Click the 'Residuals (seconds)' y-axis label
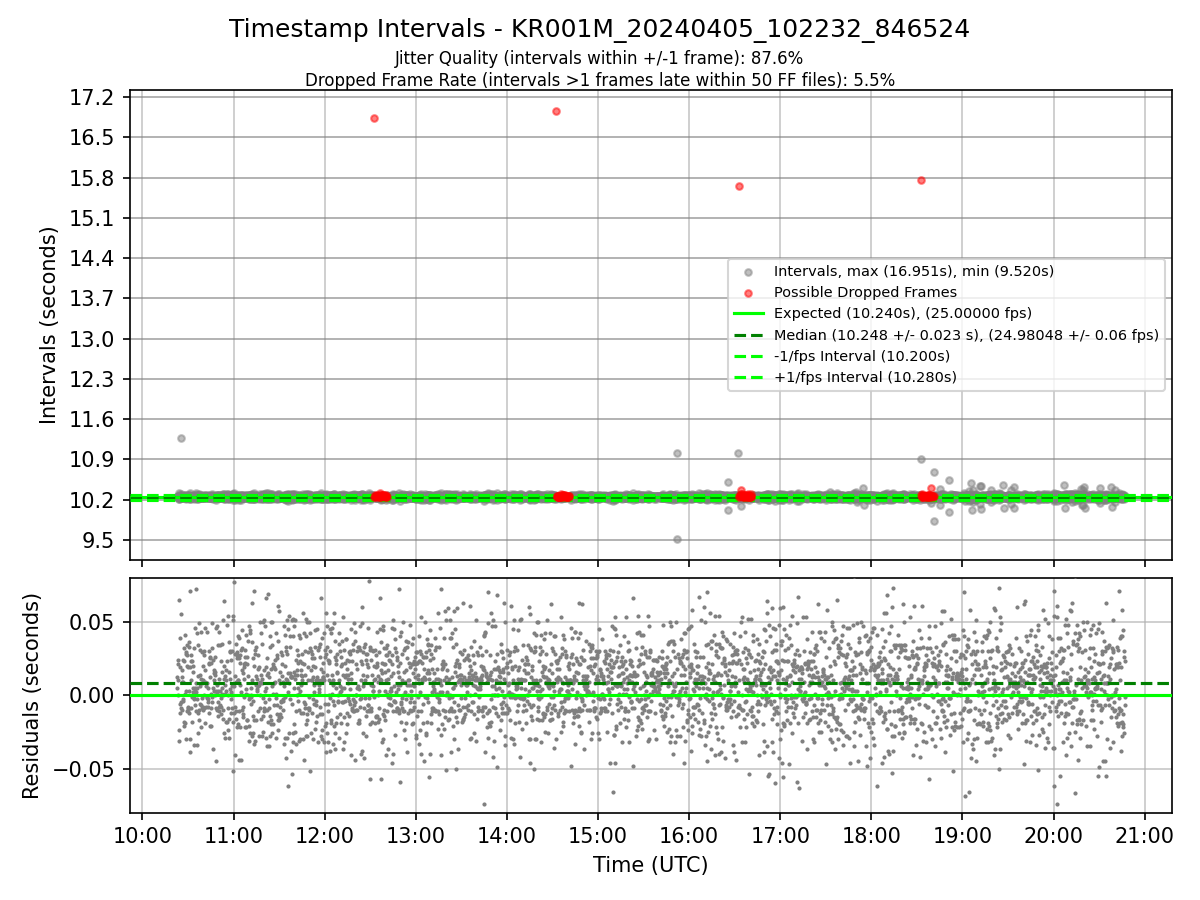1200x900 pixels. [31, 696]
